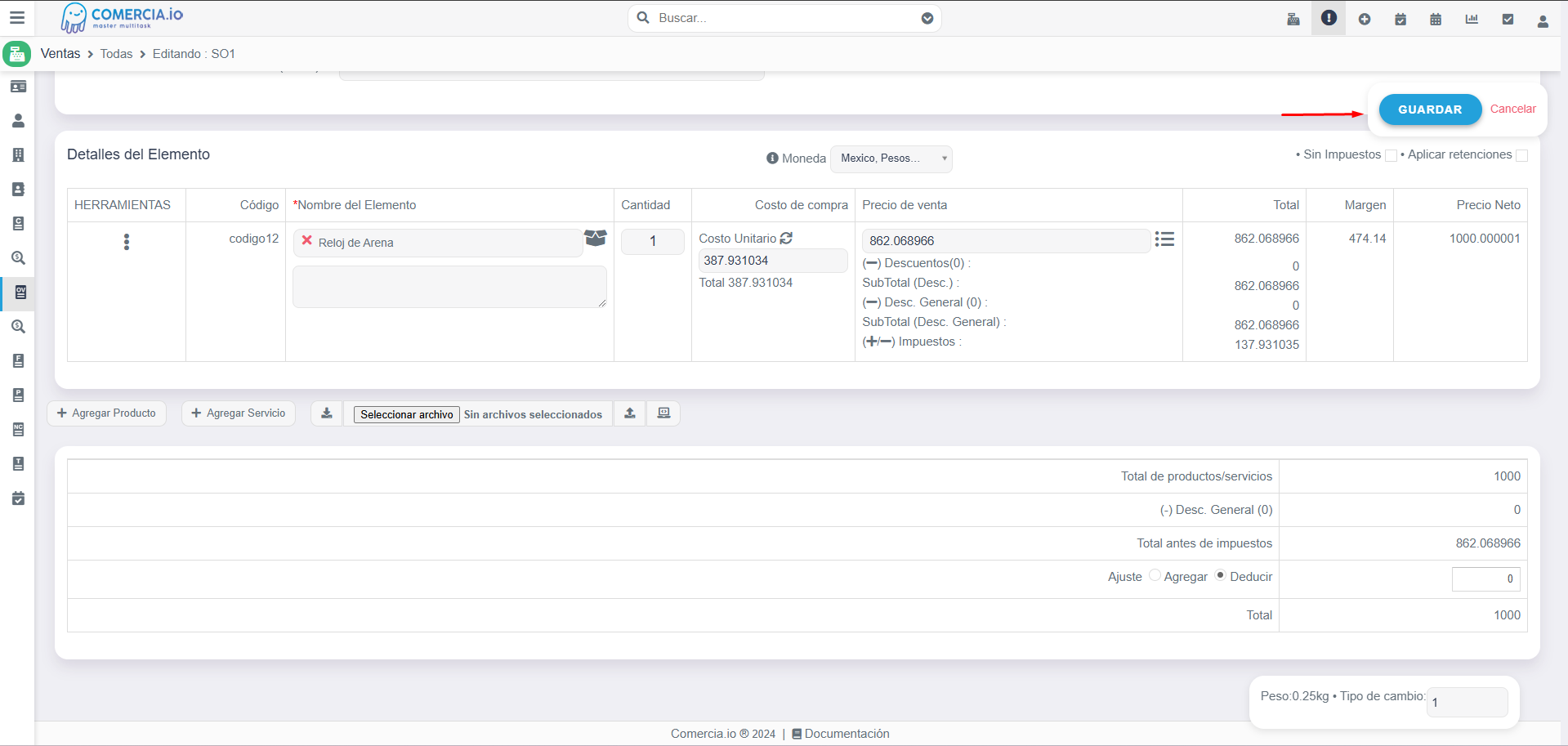Click the Precio de venta input 862.068966
This screenshot has height=746, width=1568.
click(x=1006, y=241)
